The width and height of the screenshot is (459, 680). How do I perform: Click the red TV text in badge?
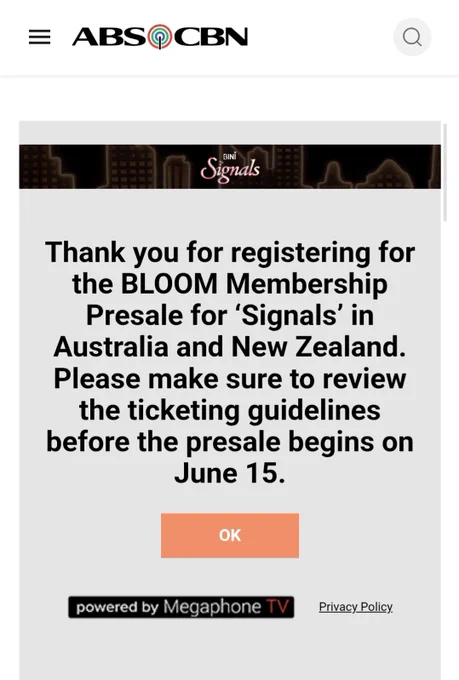278,607
